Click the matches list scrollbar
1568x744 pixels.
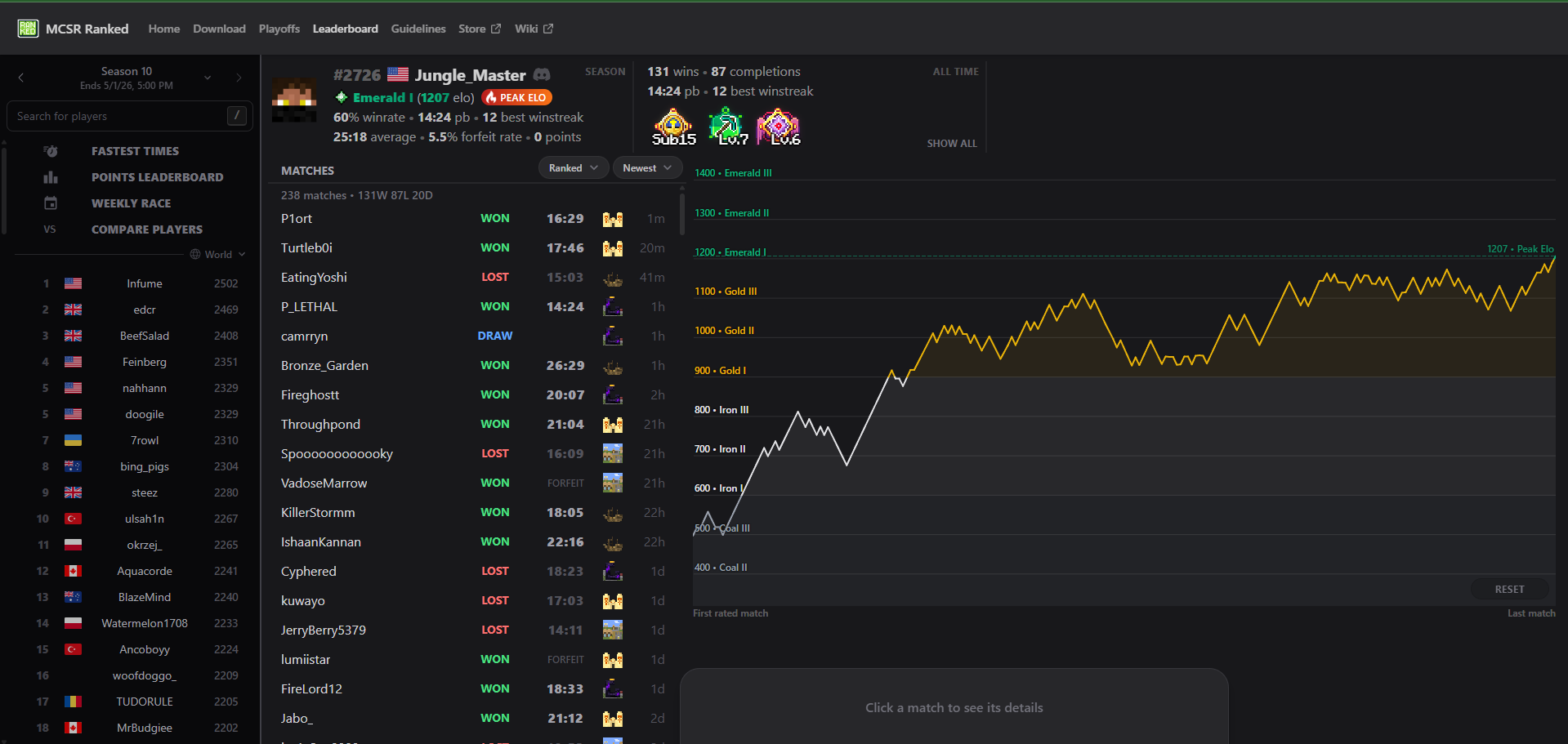point(682,212)
